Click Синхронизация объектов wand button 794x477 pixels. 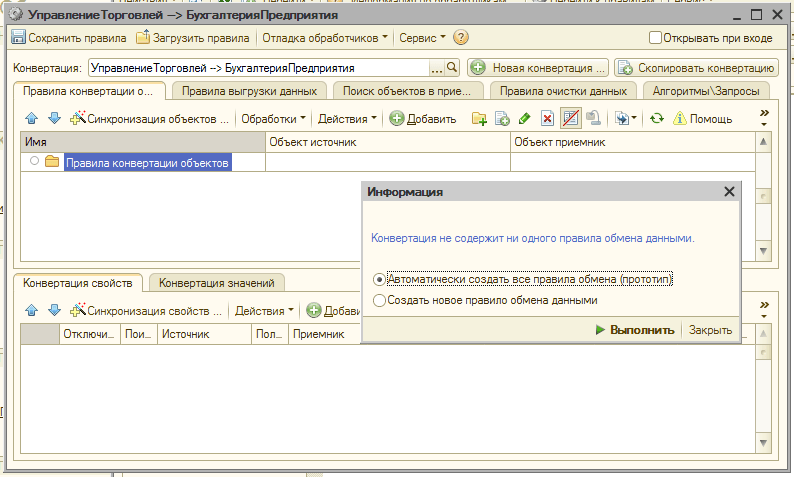click(x=149, y=118)
